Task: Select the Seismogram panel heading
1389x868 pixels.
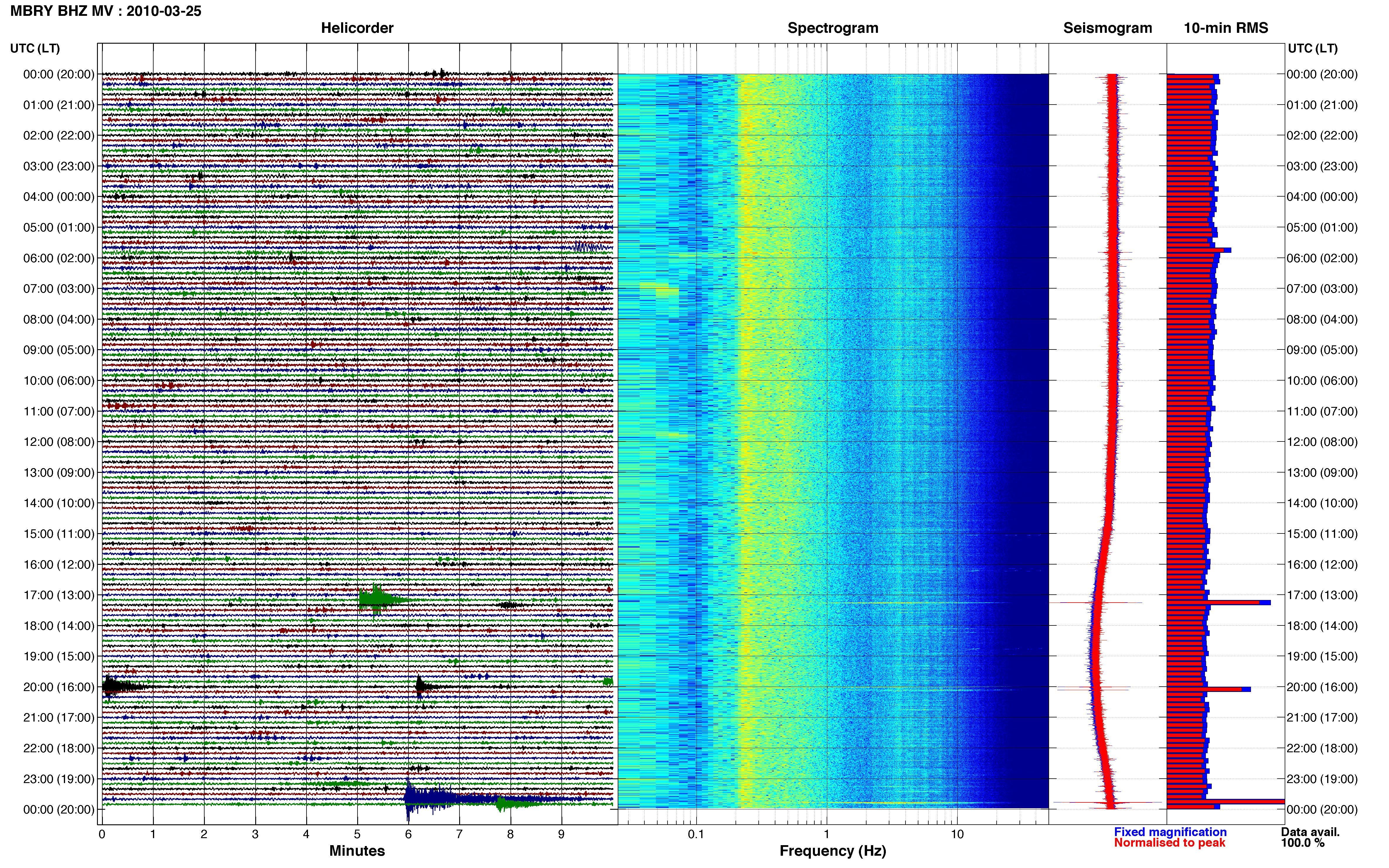Action: [1108, 28]
